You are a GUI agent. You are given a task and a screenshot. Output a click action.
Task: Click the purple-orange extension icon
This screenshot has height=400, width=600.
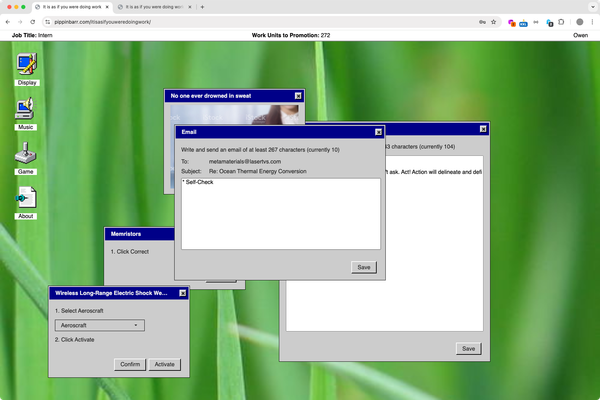(x=512, y=23)
